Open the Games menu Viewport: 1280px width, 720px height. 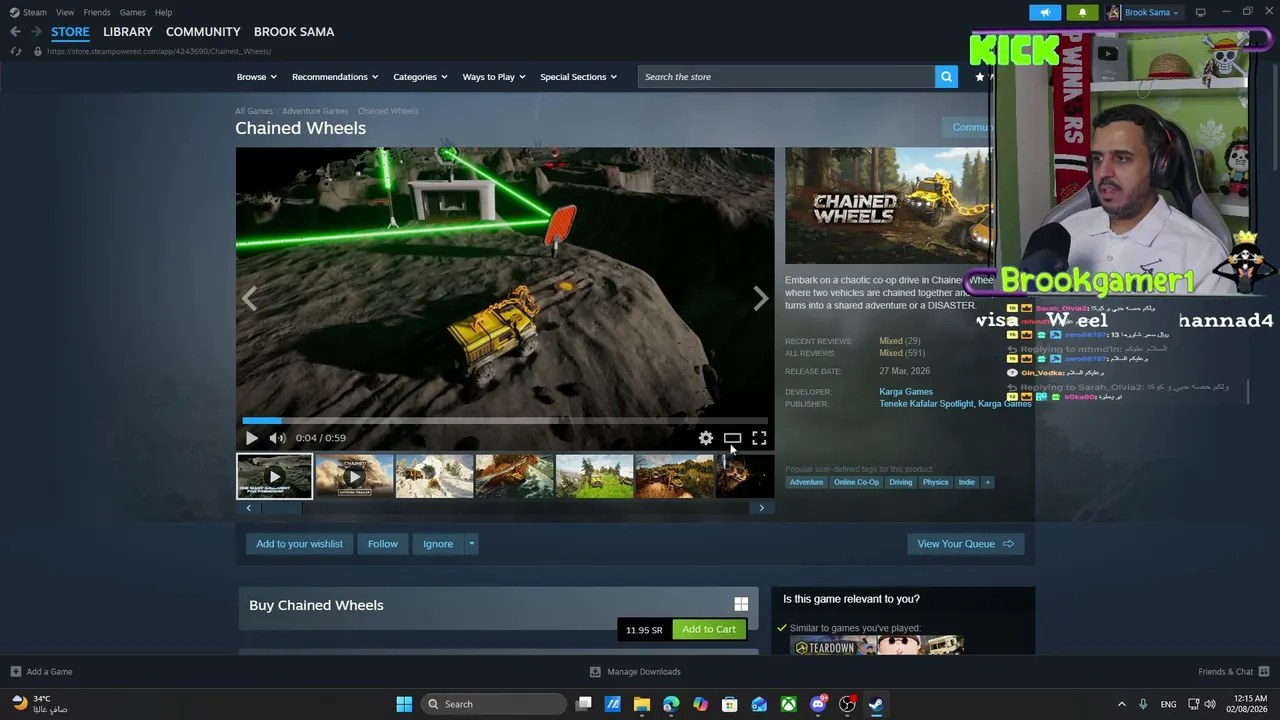pos(132,12)
